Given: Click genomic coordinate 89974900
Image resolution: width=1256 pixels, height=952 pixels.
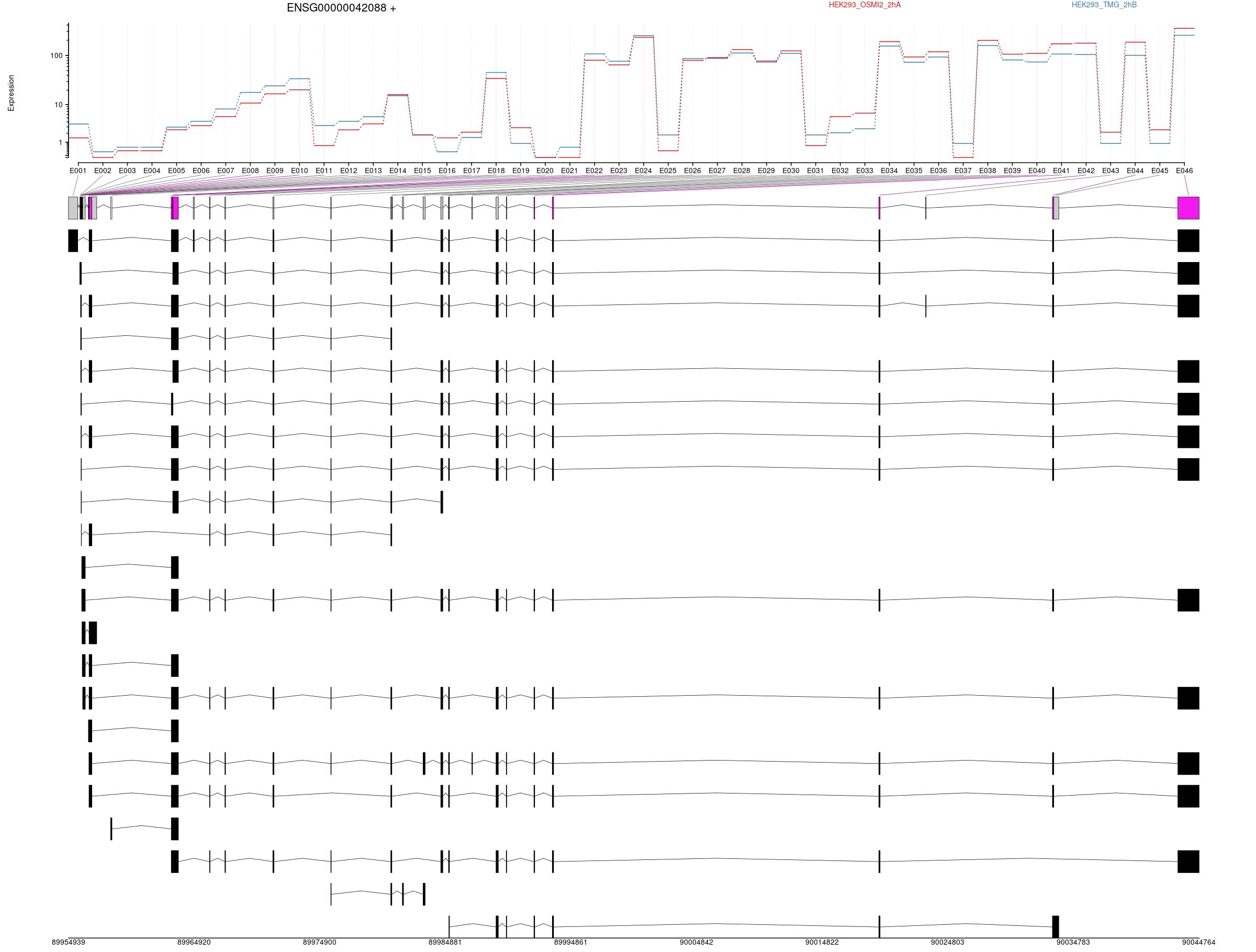Looking at the screenshot, I should point(319,943).
